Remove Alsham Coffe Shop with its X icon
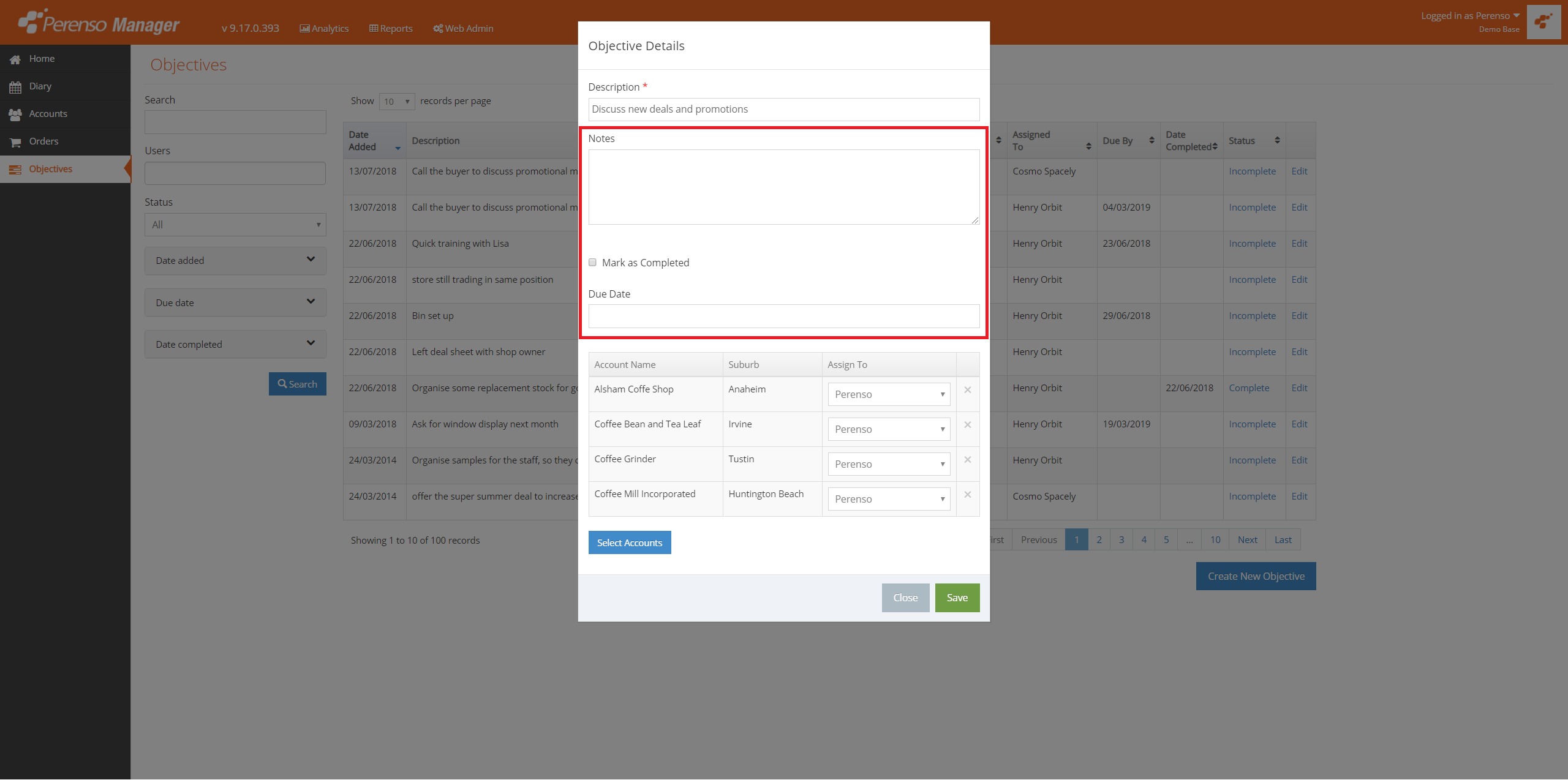1568x780 pixels. click(x=967, y=390)
